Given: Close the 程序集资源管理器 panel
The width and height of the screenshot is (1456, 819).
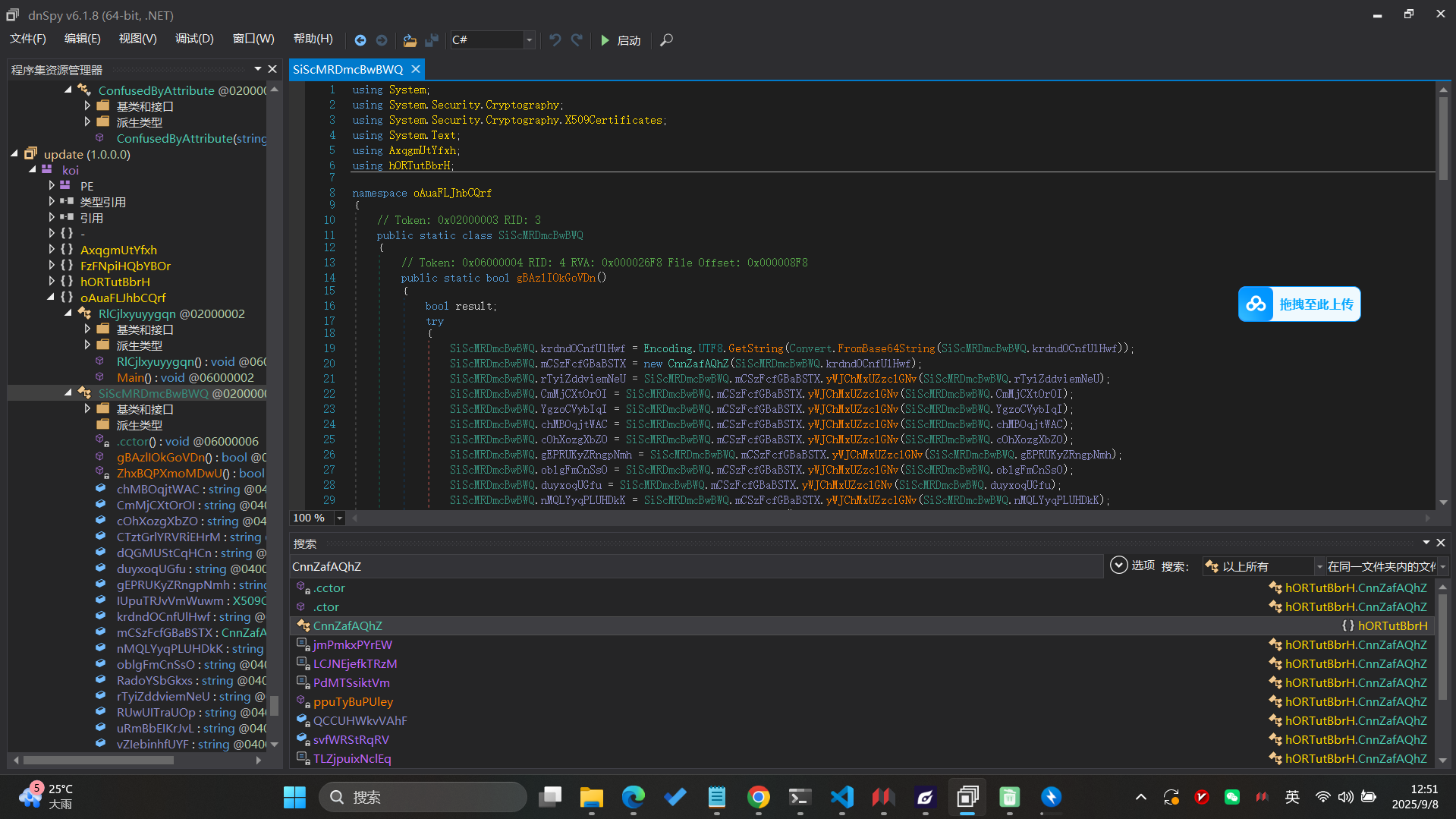Looking at the screenshot, I should (x=272, y=69).
